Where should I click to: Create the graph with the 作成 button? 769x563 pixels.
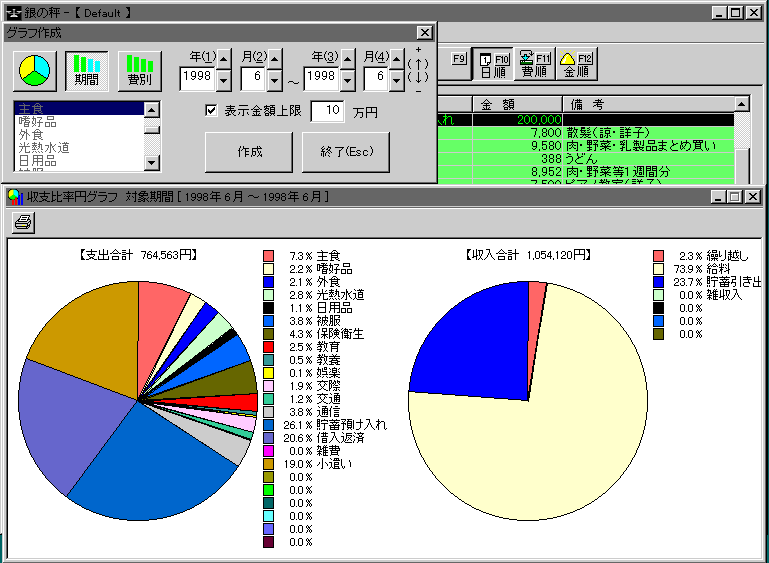pos(249,152)
